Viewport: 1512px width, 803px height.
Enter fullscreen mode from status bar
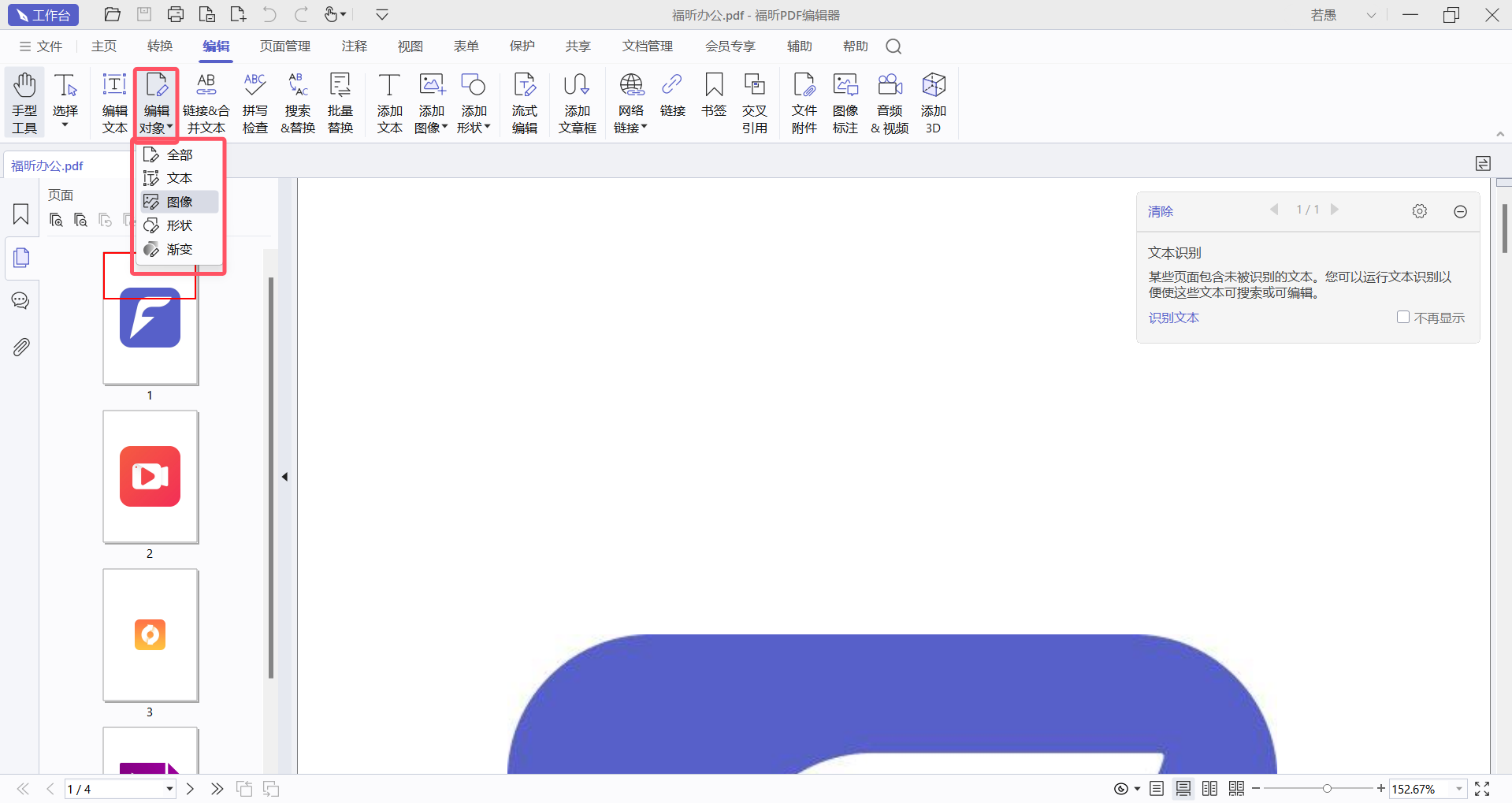pos(1482,789)
